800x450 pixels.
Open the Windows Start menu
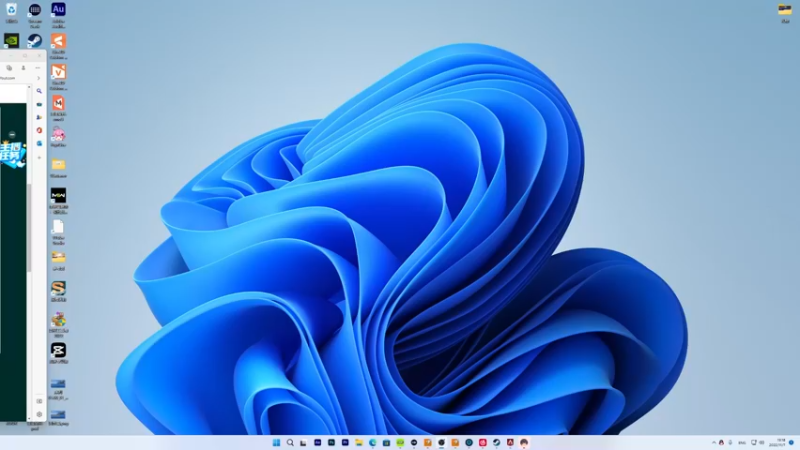pos(276,442)
